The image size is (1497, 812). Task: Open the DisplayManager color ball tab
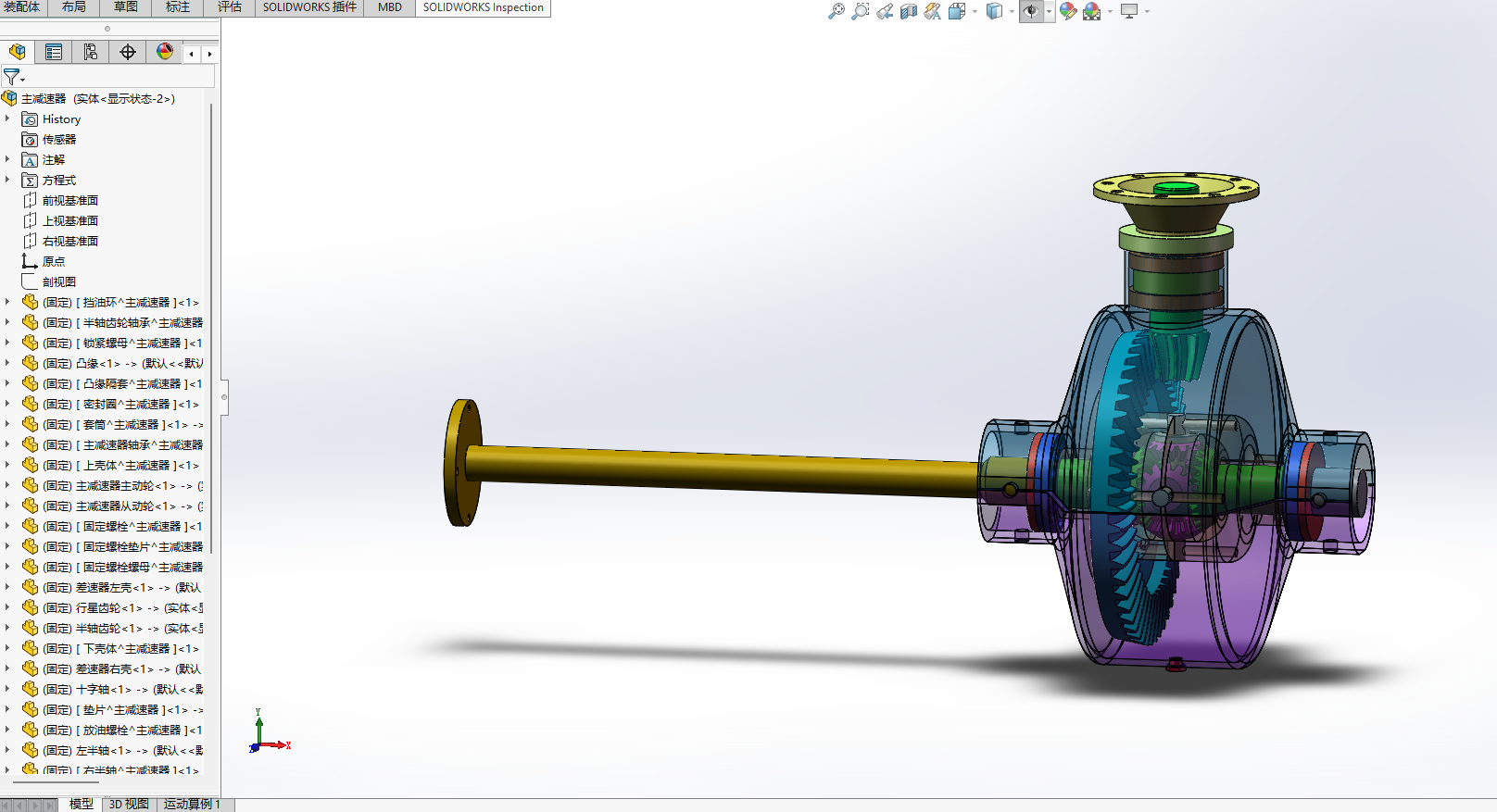click(x=165, y=52)
